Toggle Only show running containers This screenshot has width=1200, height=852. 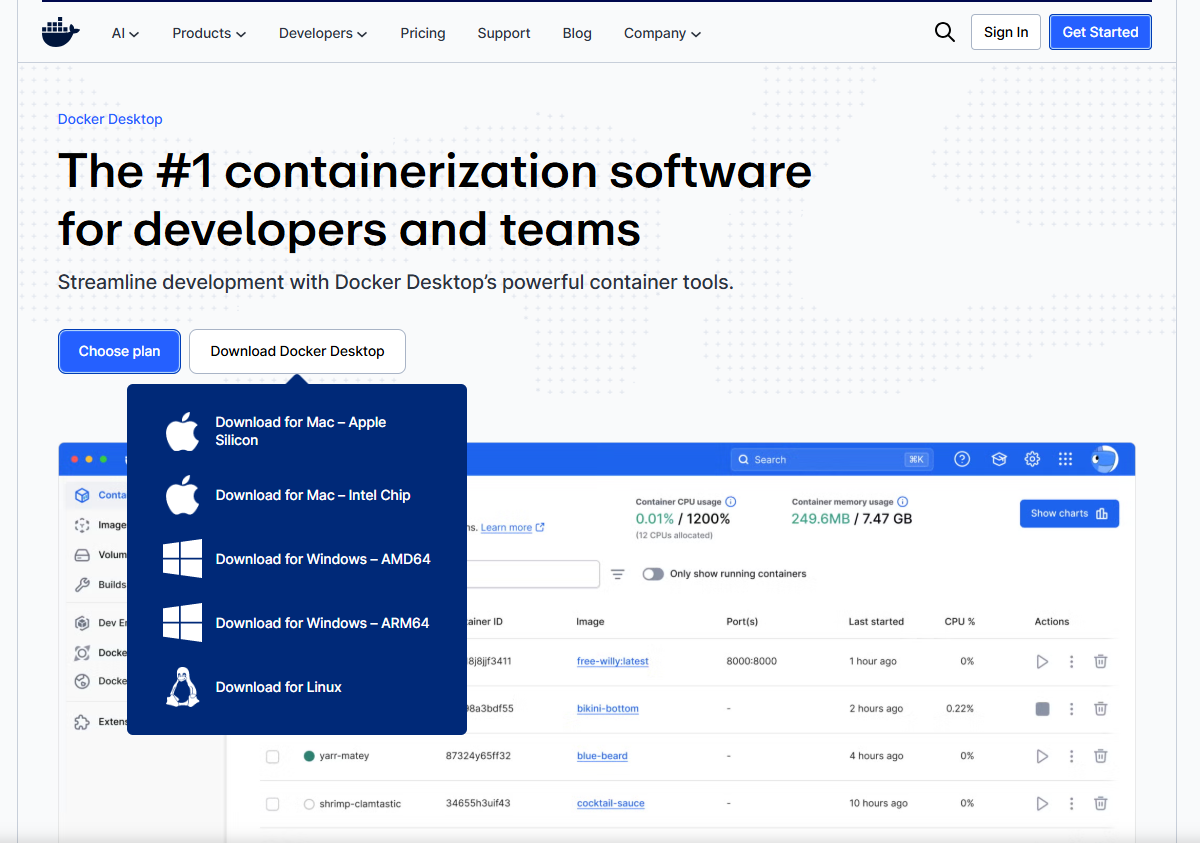pyautogui.click(x=653, y=574)
